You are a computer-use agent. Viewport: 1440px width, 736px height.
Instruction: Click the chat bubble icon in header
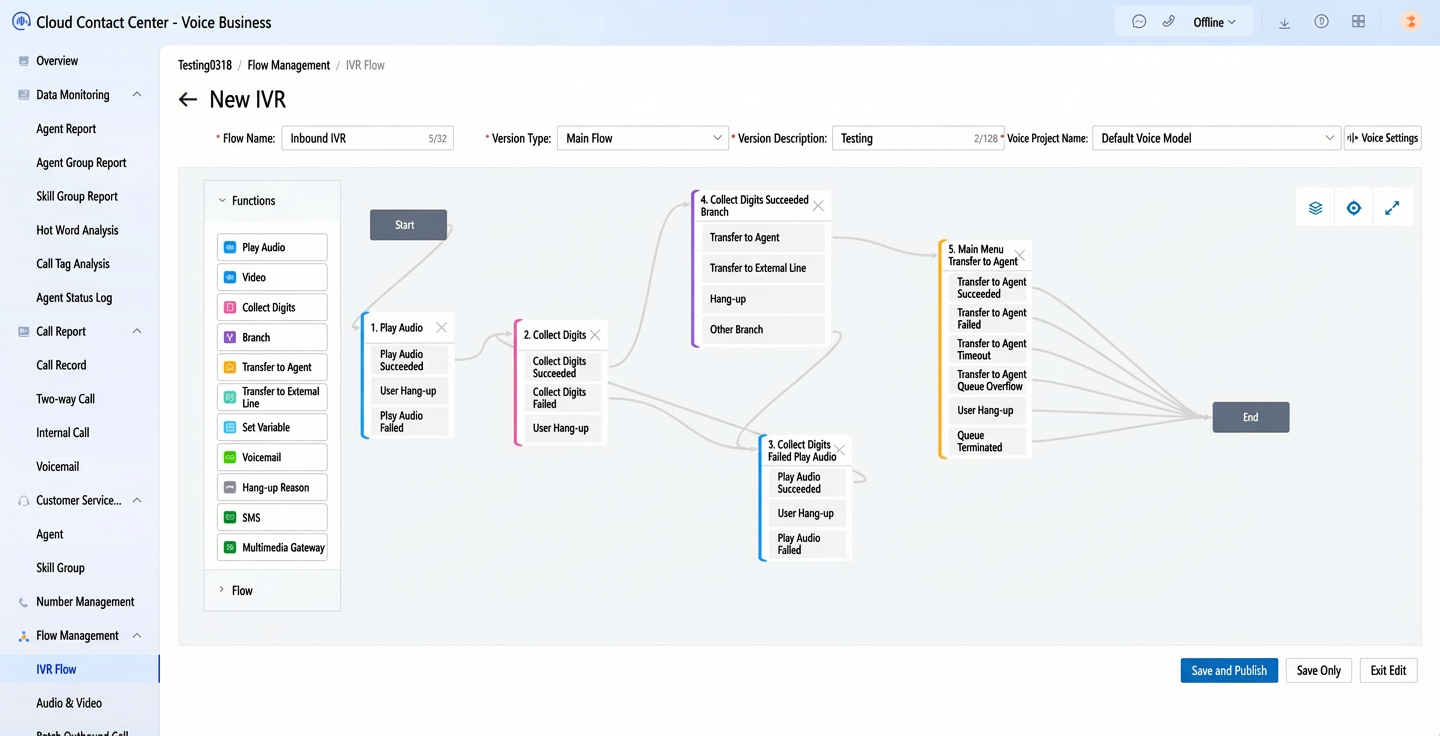[1139, 22]
